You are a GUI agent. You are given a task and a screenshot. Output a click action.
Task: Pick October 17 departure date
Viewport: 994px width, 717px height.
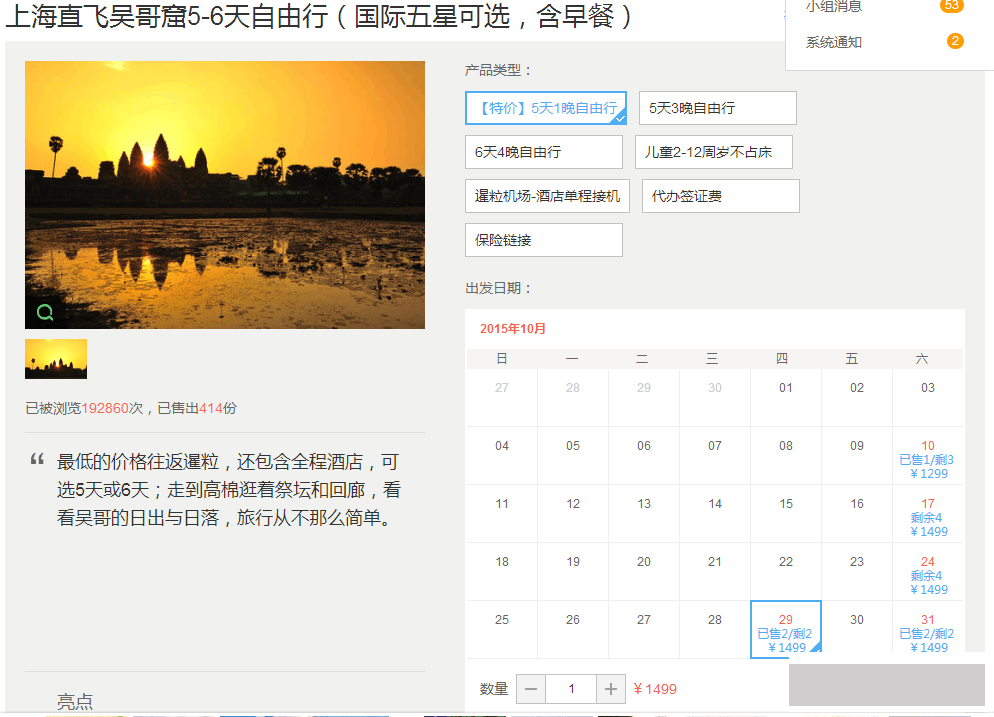927,517
